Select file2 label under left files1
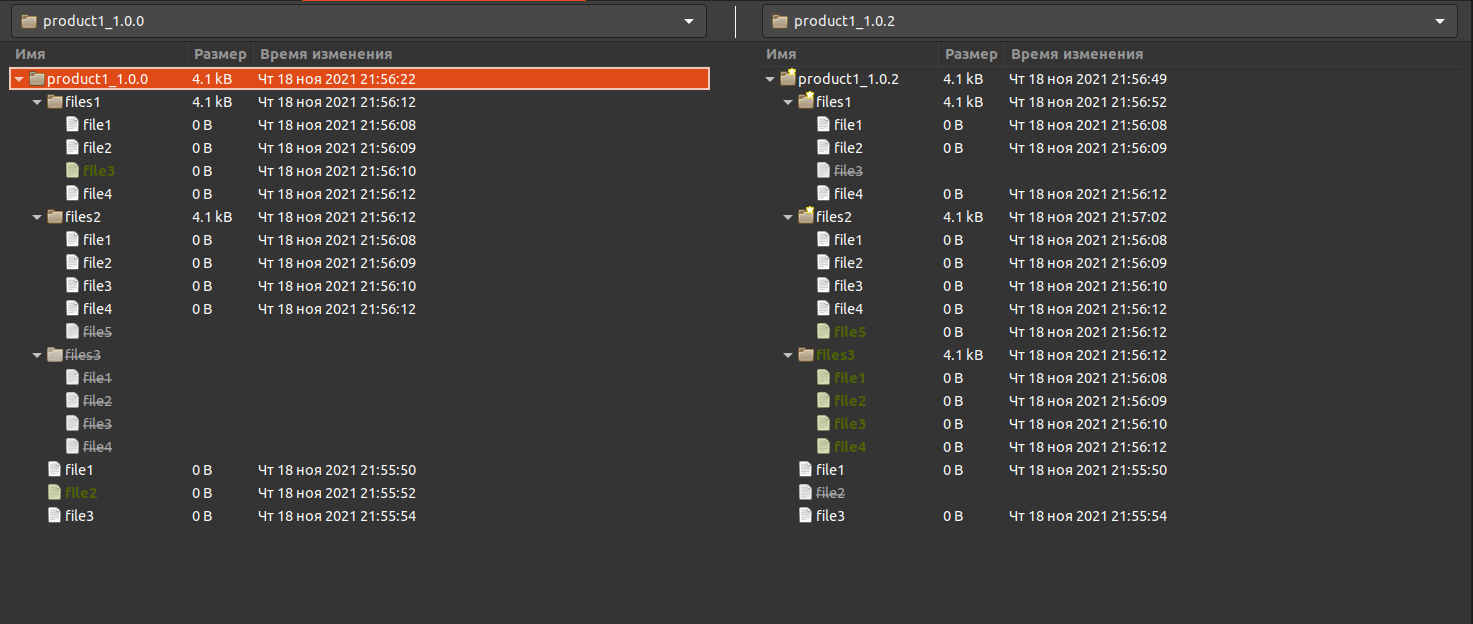The width and height of the screenshot is (1473, 624). click(97, 148)
